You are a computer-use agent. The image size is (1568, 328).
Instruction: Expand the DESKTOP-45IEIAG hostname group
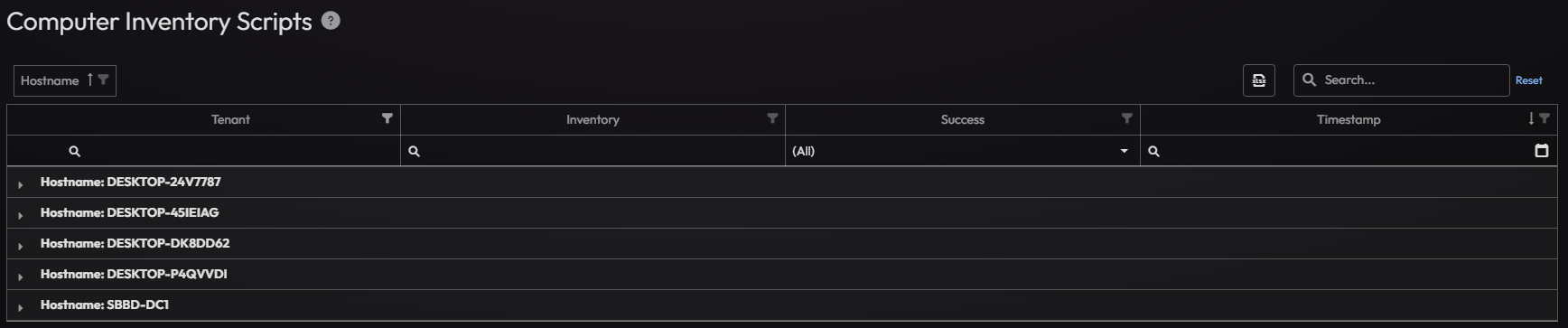pyautogui.click(x=20, y=214)
